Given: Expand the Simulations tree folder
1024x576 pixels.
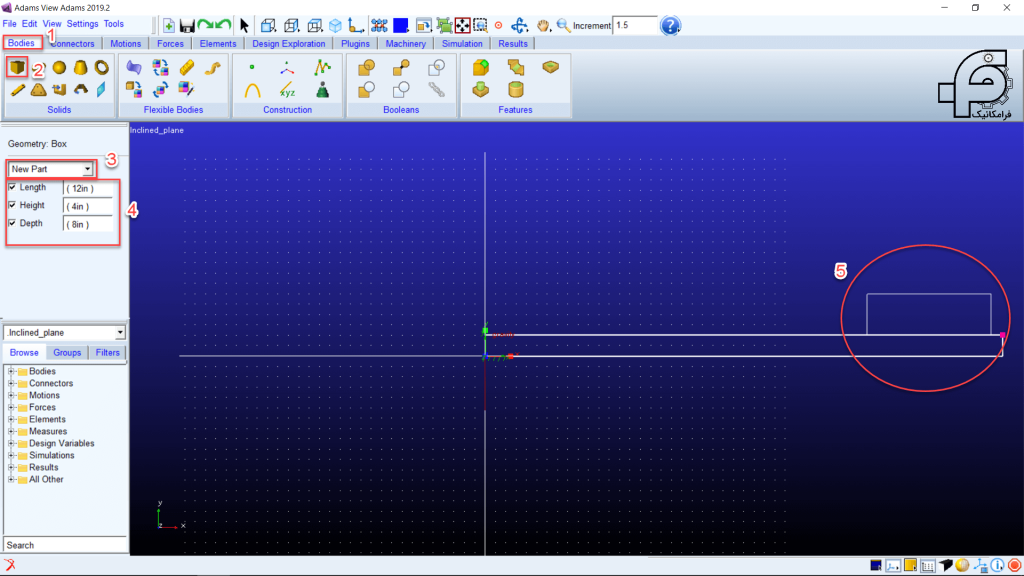Looking at the screenshot, I should [x=10, y=455].
